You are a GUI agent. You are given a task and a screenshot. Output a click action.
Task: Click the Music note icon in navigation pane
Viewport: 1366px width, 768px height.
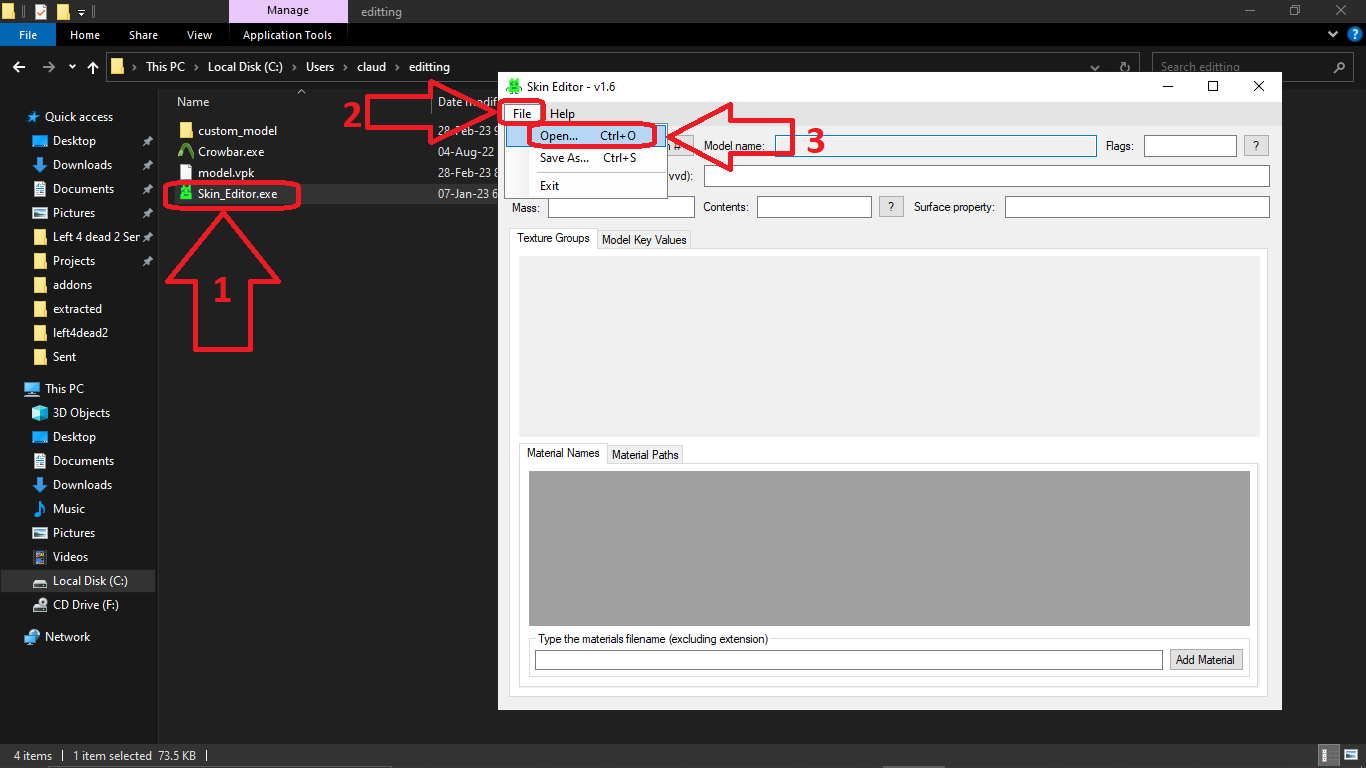point(40,509)
